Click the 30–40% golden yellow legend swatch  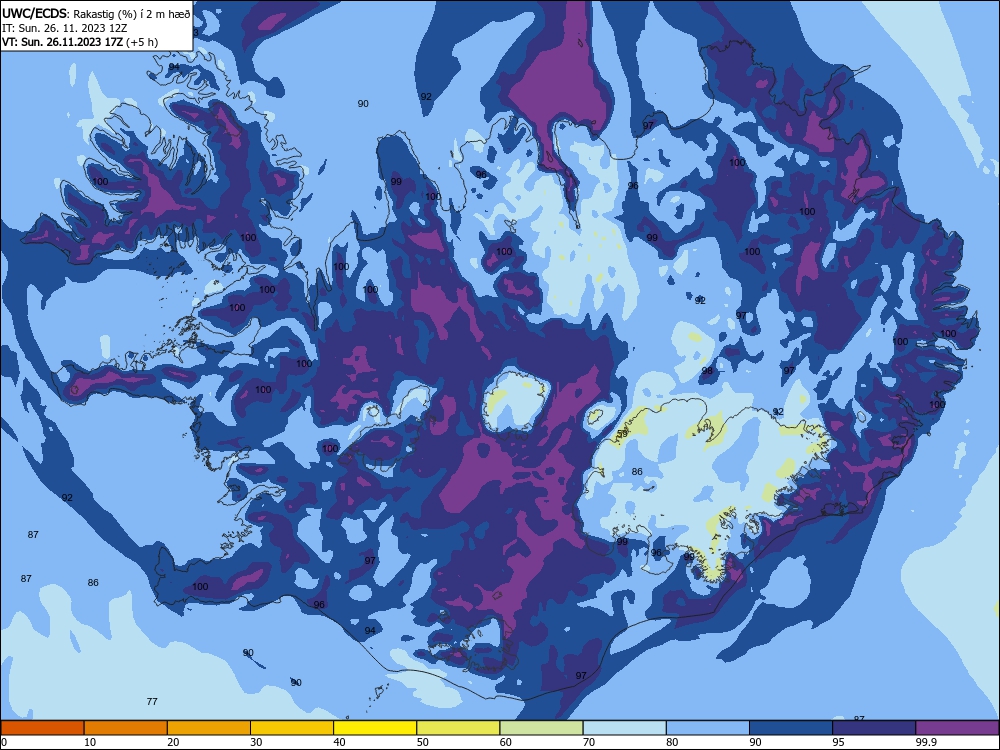point(292,728)
